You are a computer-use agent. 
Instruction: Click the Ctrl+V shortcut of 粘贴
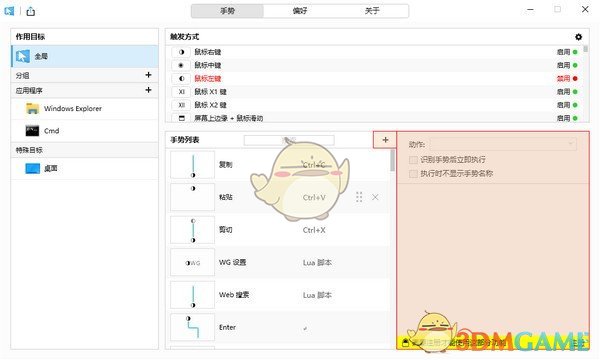point(314,197)
